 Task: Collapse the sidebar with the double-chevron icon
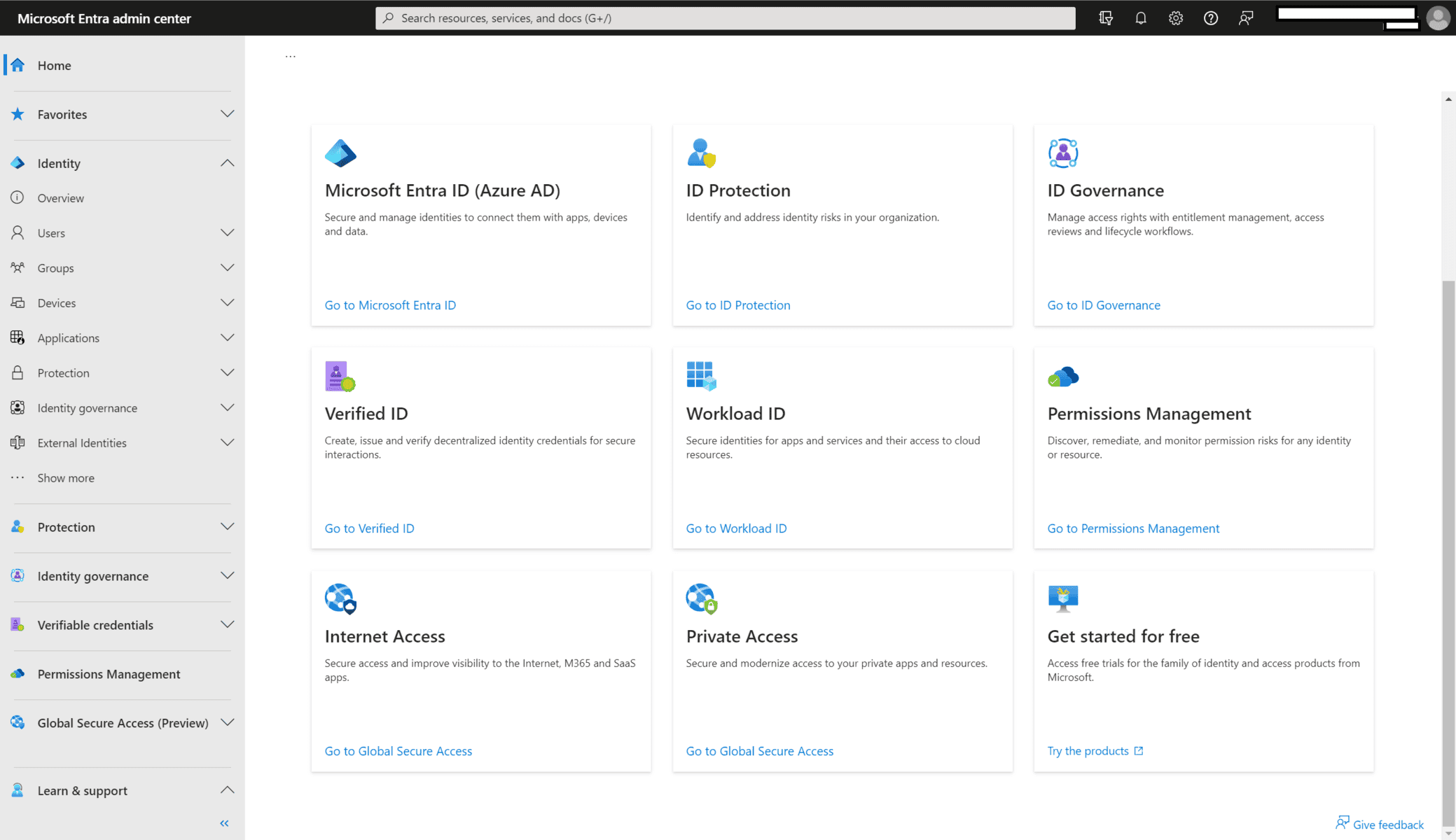click(x=224, y=823)
